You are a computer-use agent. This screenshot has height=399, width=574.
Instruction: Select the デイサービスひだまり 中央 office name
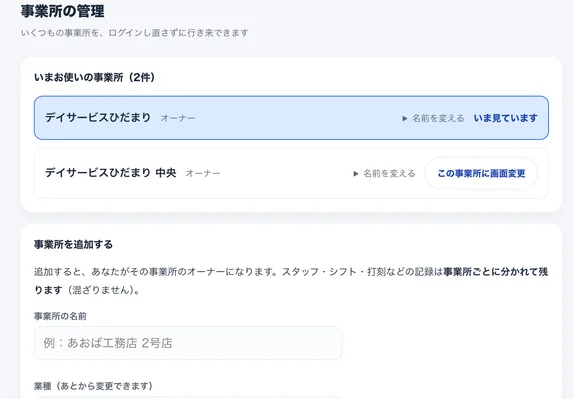[111, 173]
